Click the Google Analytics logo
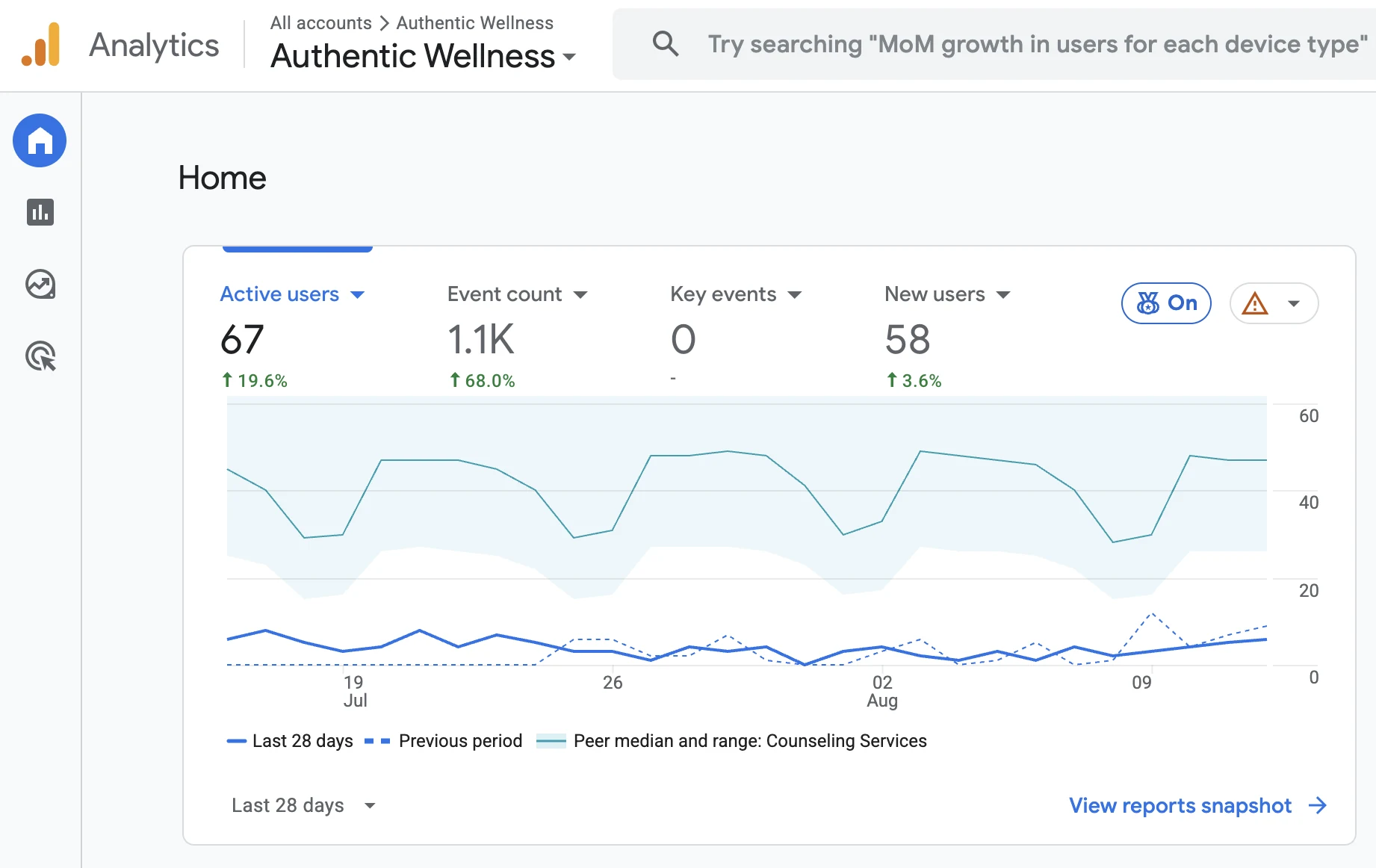 [x=41, y=45]
